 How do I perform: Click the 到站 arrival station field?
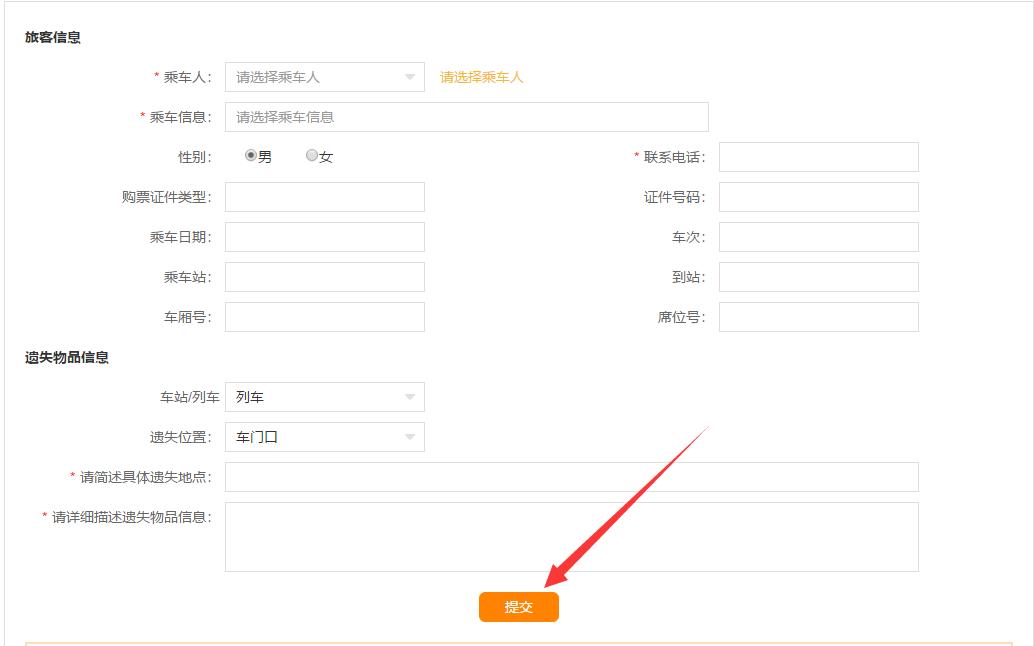coord(818,276)
